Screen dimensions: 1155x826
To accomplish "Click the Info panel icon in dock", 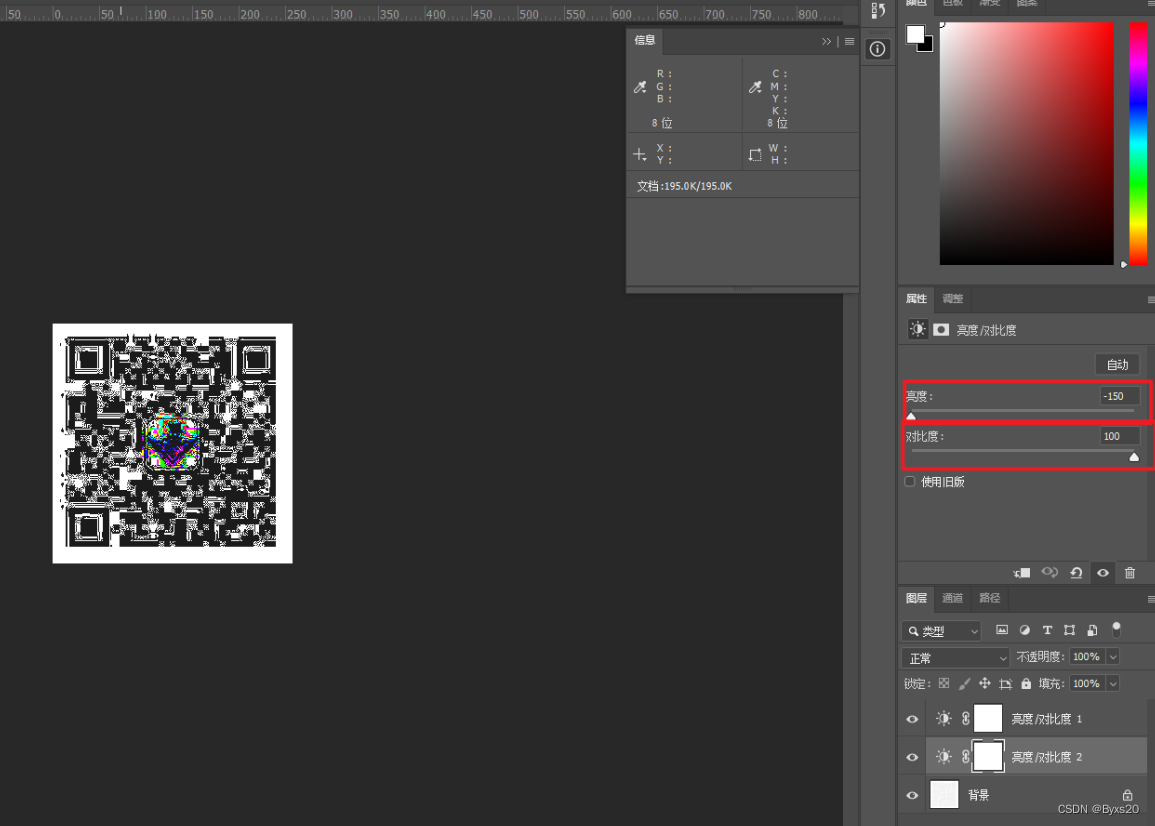I will 877,49.
